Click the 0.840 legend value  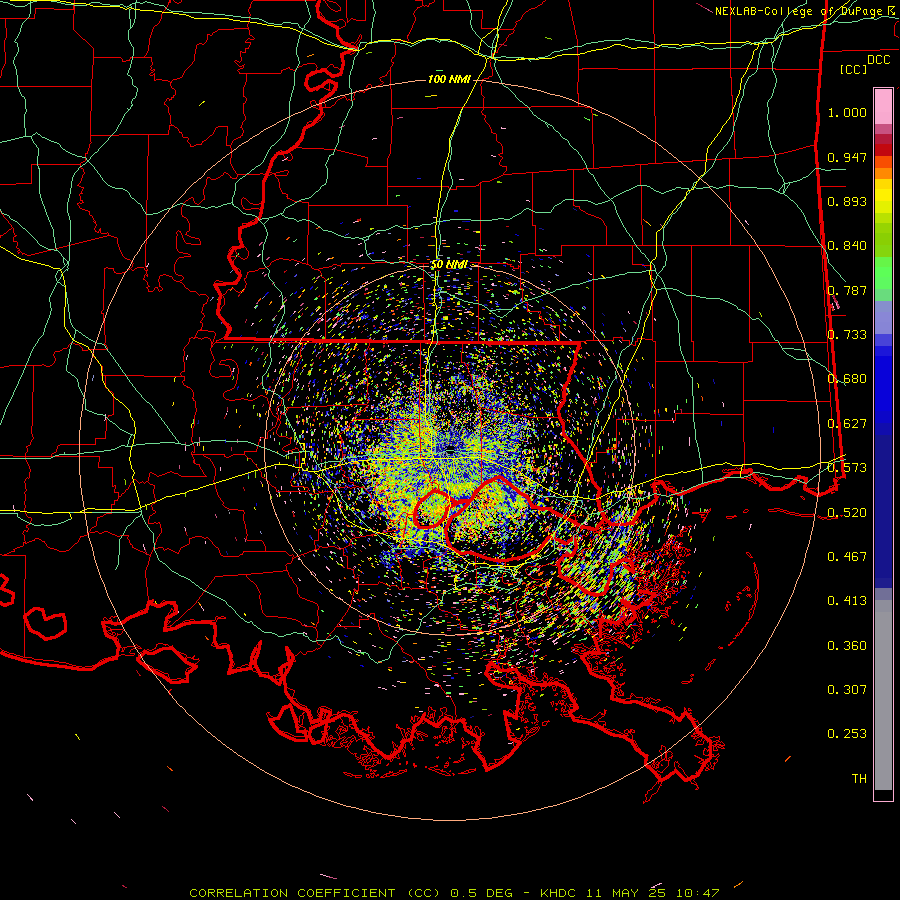pos(847,246)
